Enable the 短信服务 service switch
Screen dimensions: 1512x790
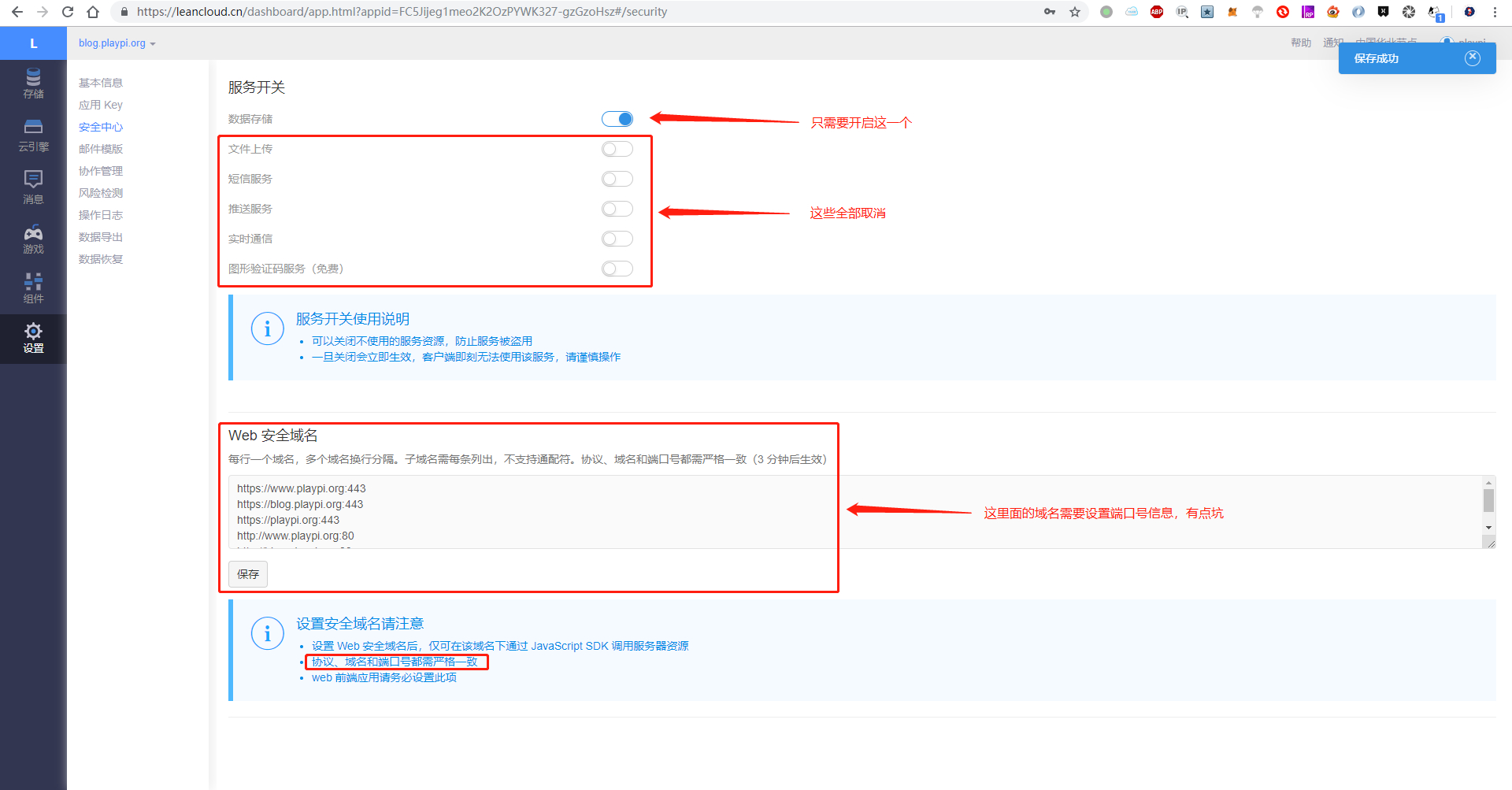pos(617,179)
